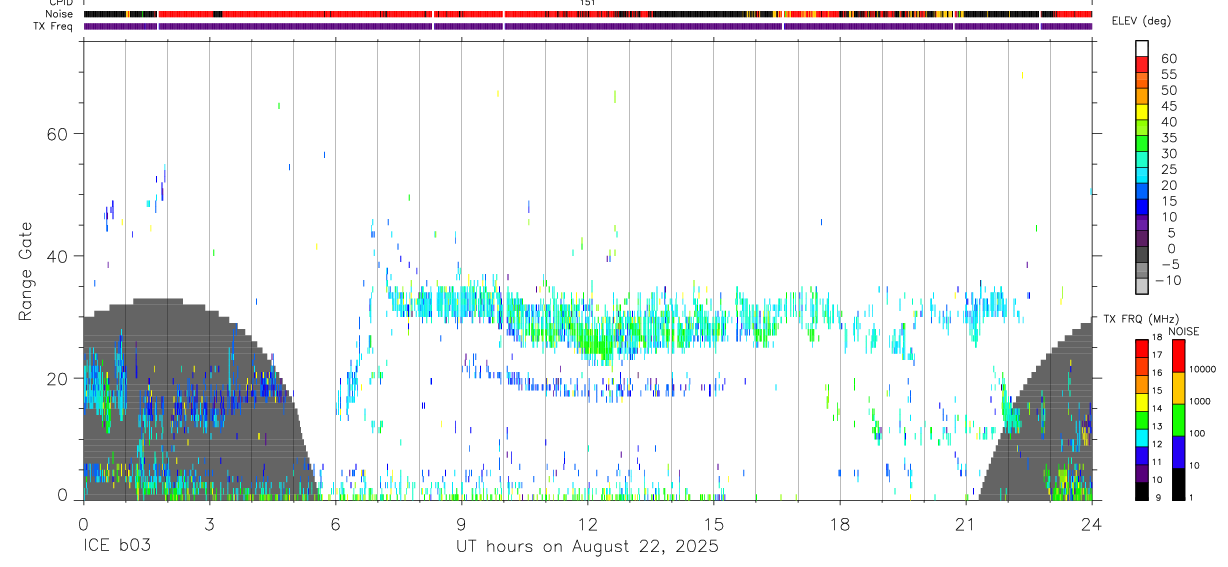This screenshot has width=1228, height=567.
Task: Select the blue segment of the NOISE color bar
Action: click(1178, 451)
